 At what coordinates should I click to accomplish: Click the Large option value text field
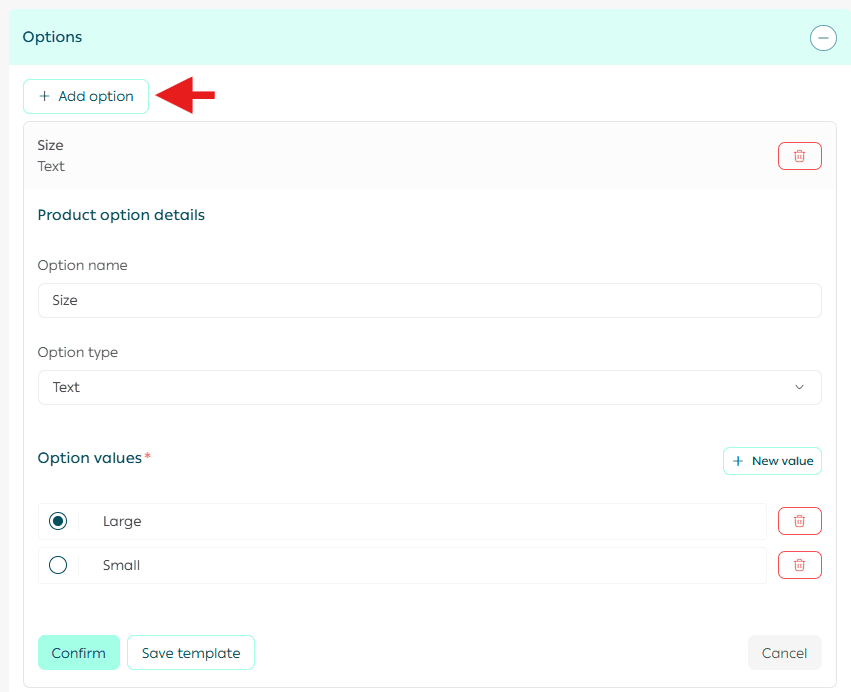[x=430, y=521]
